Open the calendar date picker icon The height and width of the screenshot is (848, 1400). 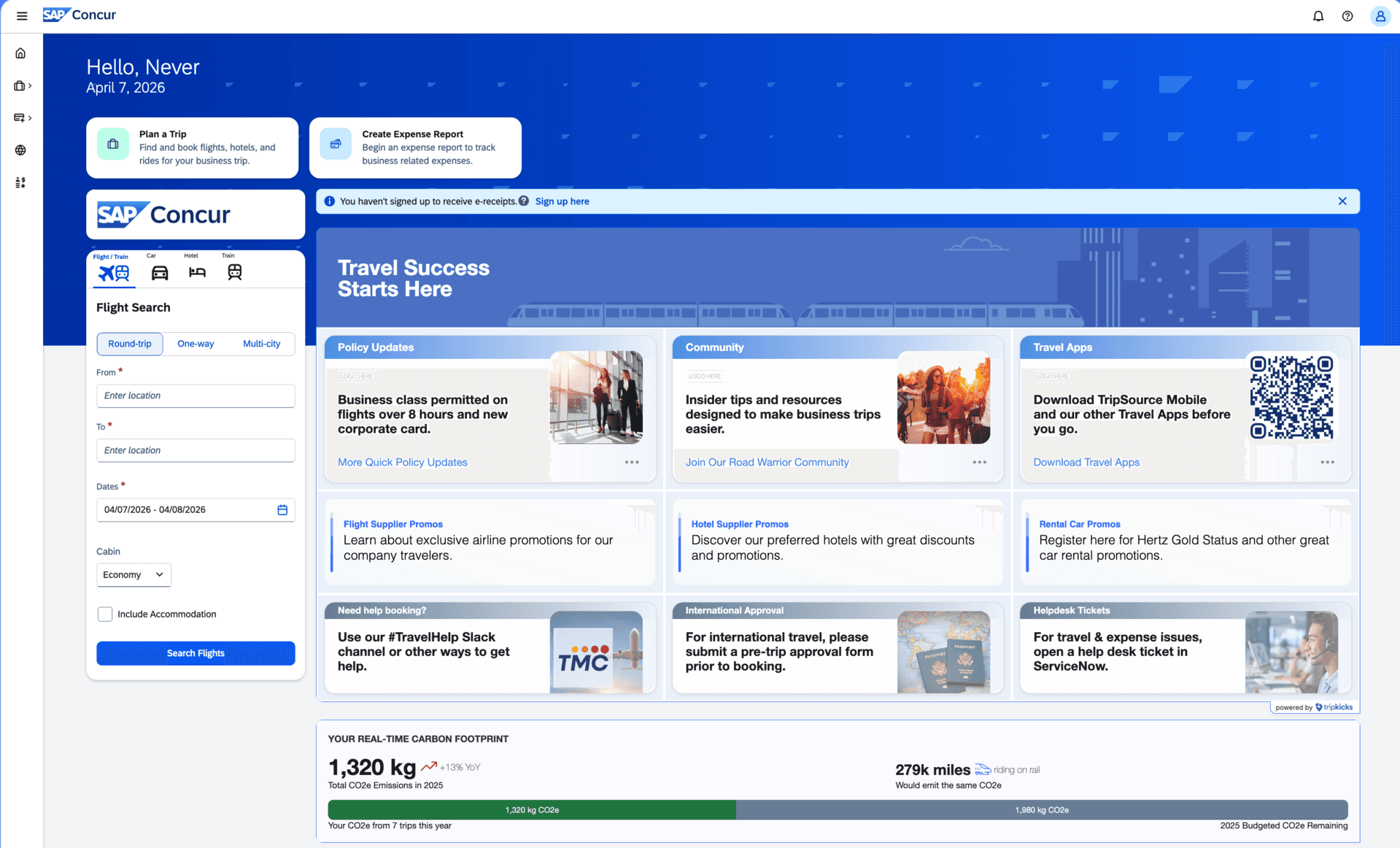(282, 509)
